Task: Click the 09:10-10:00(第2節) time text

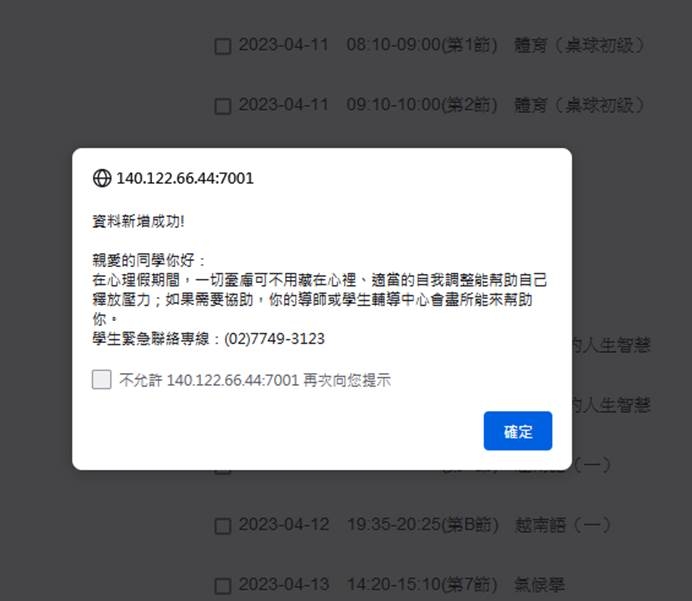Action: coord(422,105)
